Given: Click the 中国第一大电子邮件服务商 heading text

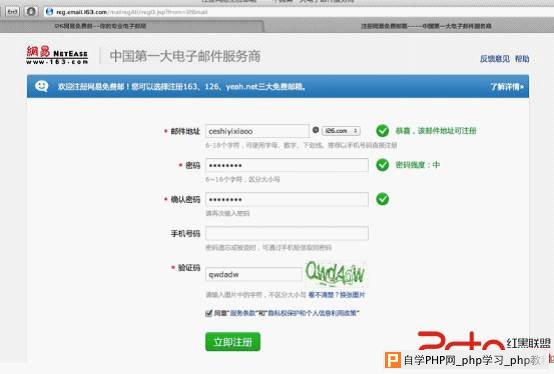Looking at the screenshot, I should point(185,56).
